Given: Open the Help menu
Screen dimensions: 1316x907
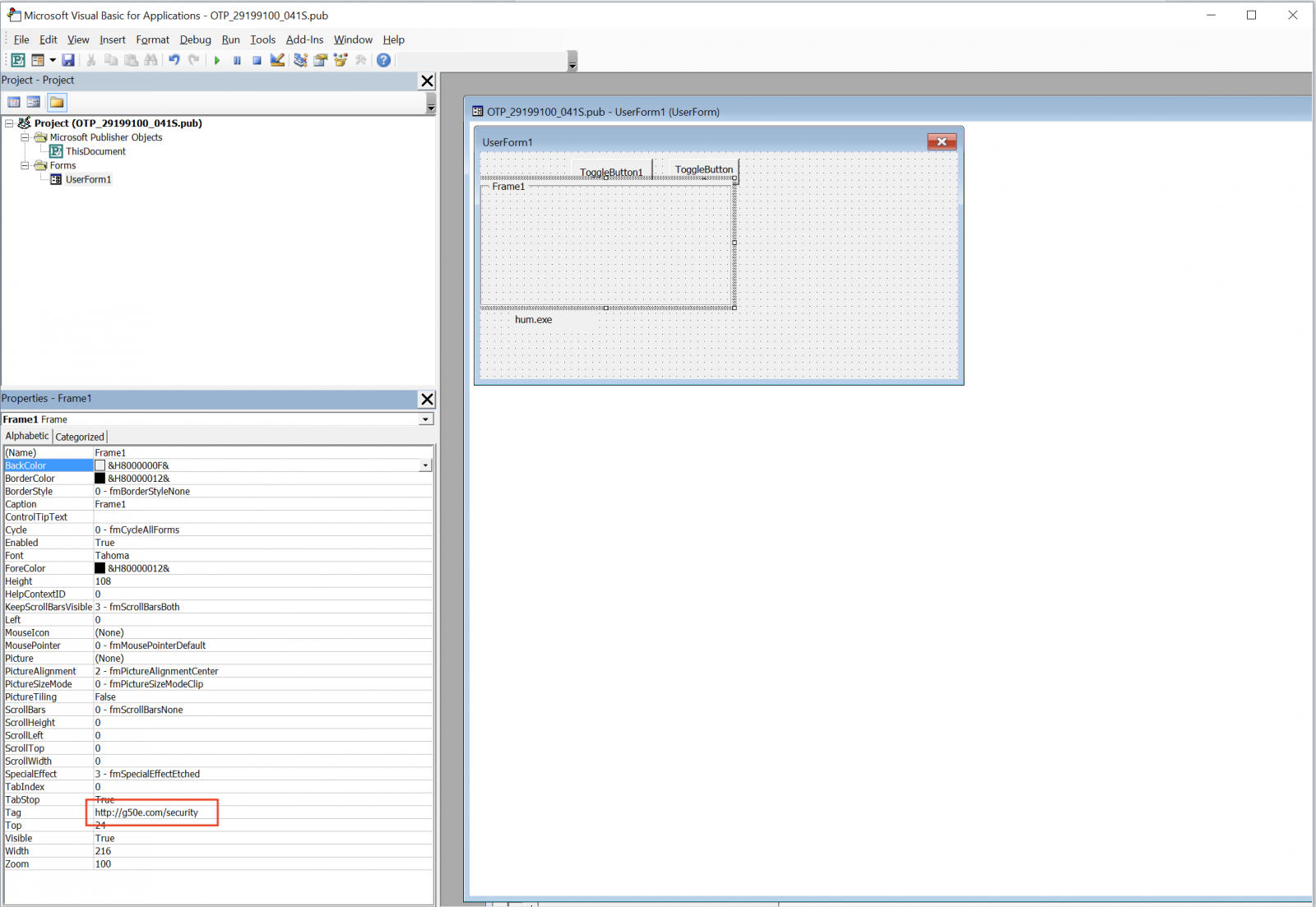Looking at the screenshot, I should point(394,39).
